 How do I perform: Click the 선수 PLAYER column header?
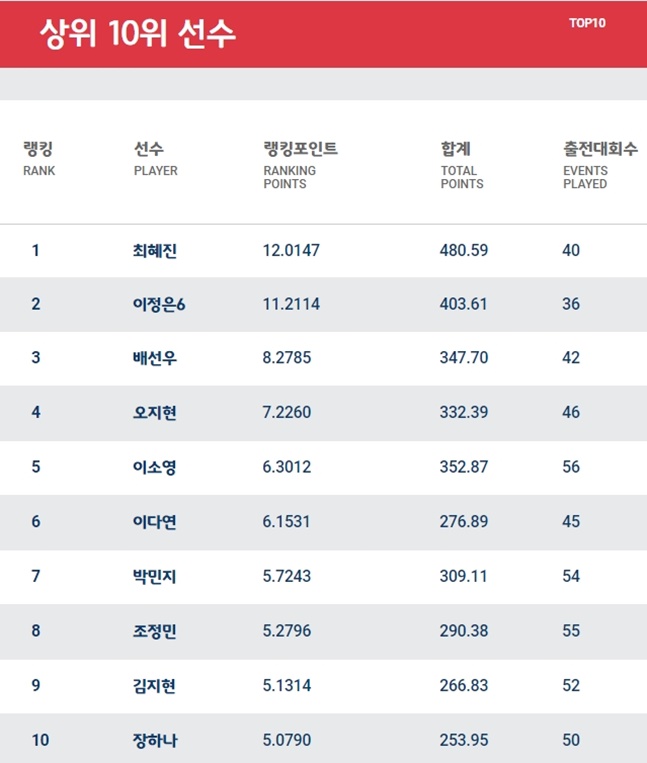tap(155, 159)
